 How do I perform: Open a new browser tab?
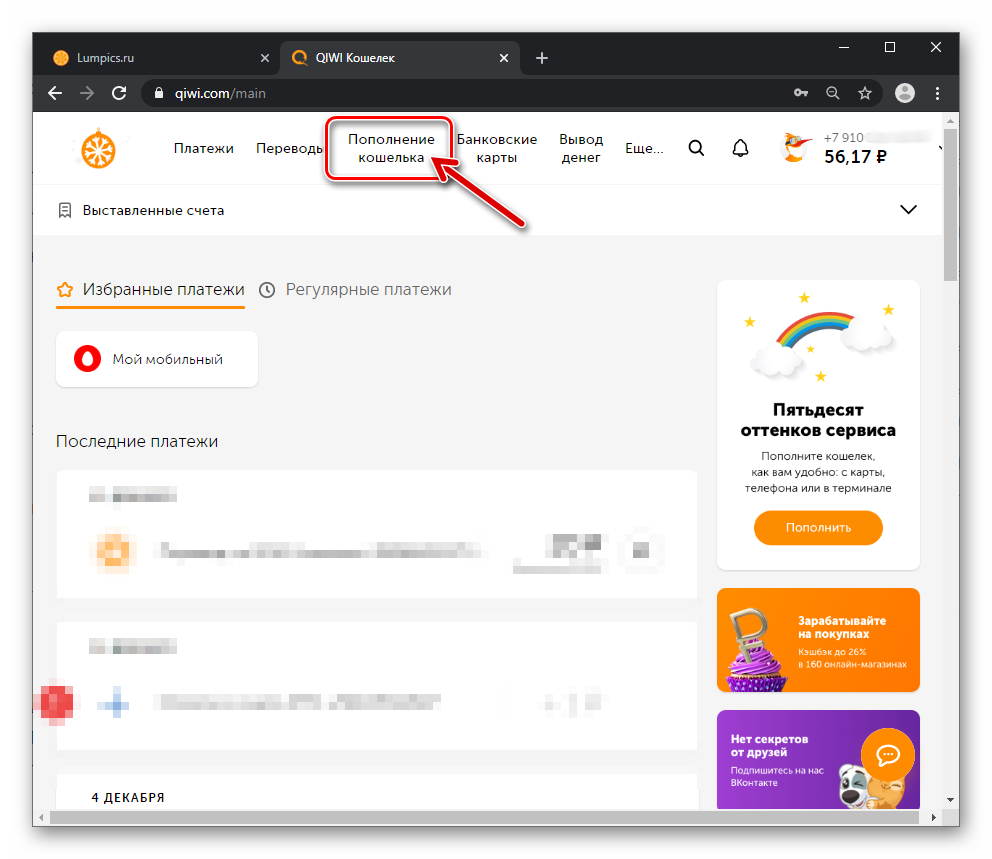point(542,58)
